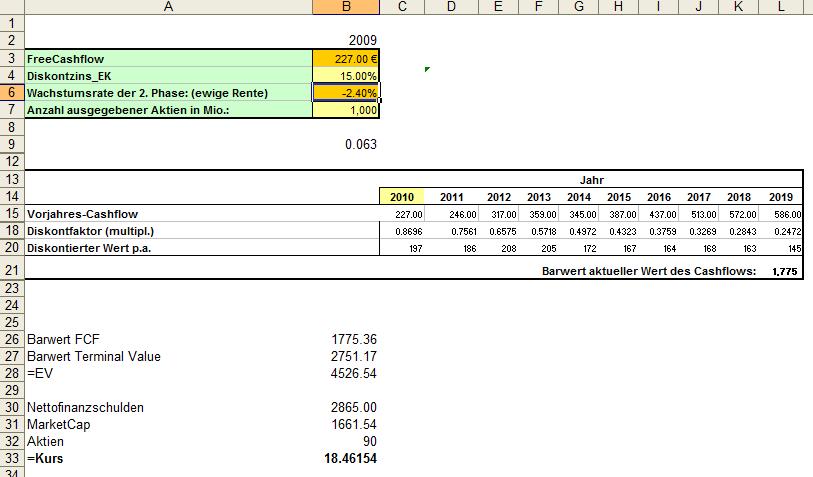Image resolution: width=813 pixels, height=477 pixels.
Task: Select the Barwert Terminal Value 2751.17 cell
Action: pos(346,356)
